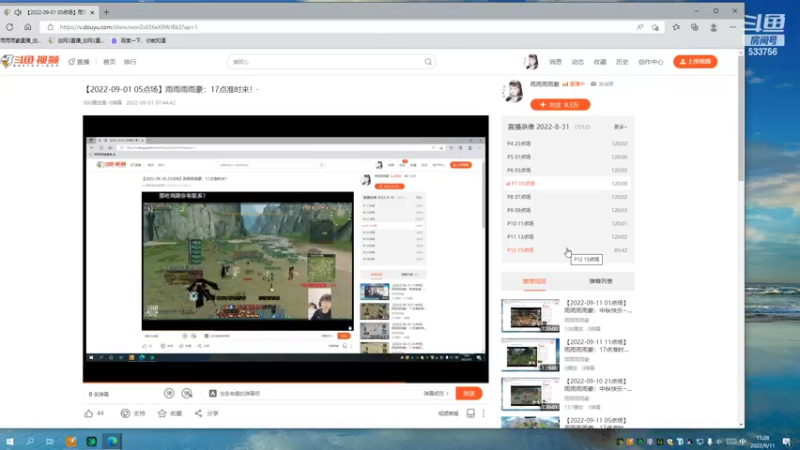Play episode P10 11点场

tap(567, 223)
